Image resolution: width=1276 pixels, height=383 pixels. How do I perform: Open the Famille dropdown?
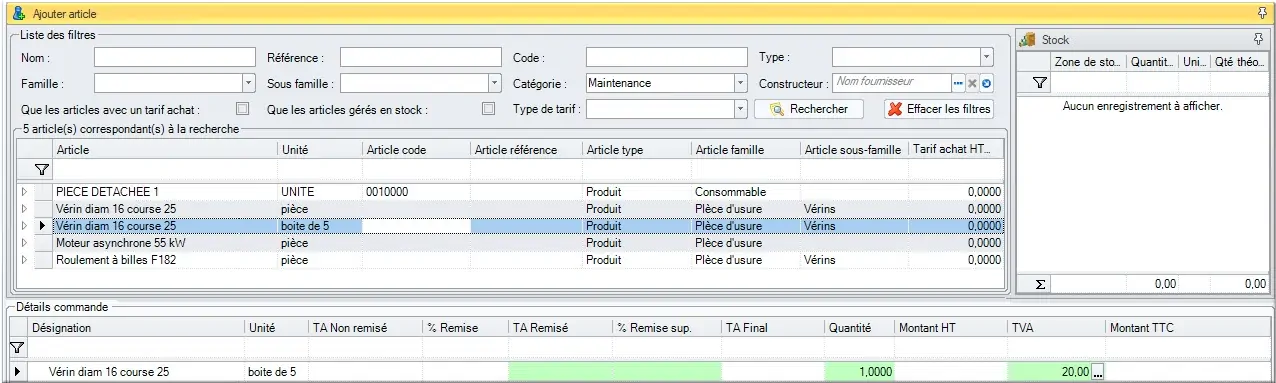click(x=248, y=83)
